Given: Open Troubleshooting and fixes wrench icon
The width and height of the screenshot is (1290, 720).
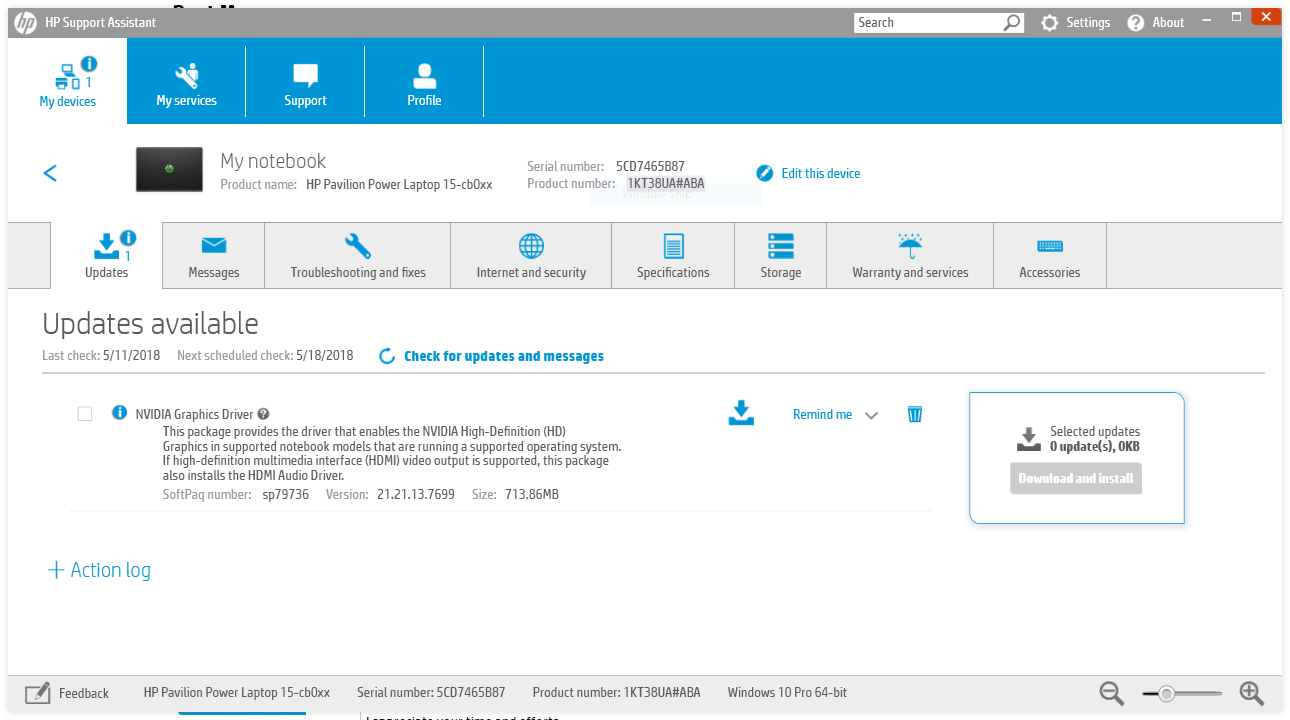Looking at the screenshot, I should click(357, 245).
